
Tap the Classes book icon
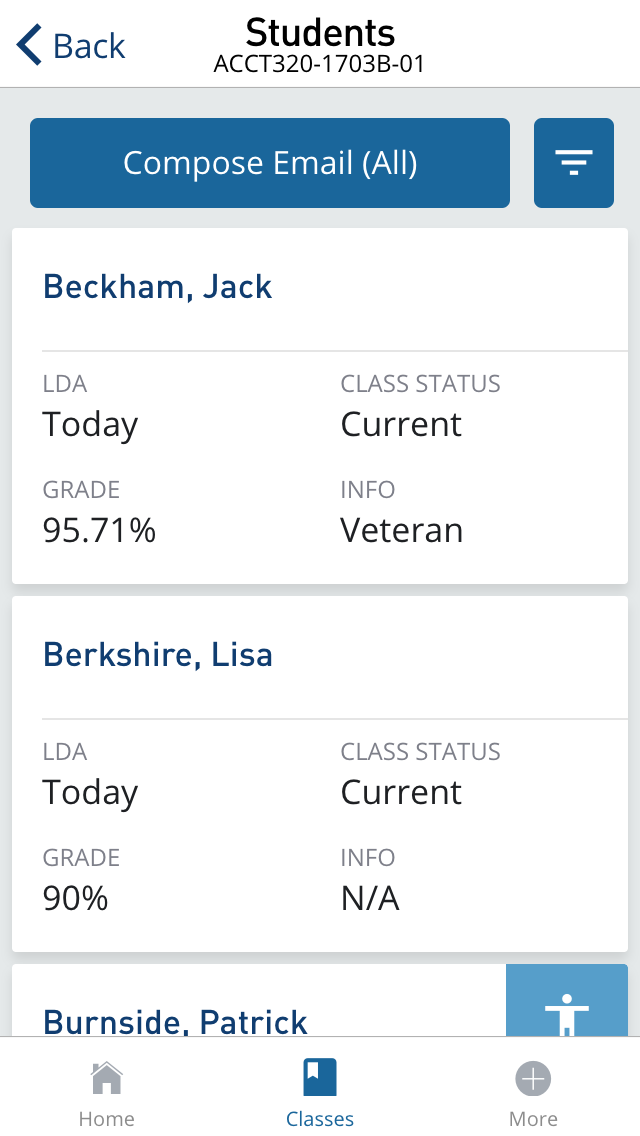pos(320,1079)
